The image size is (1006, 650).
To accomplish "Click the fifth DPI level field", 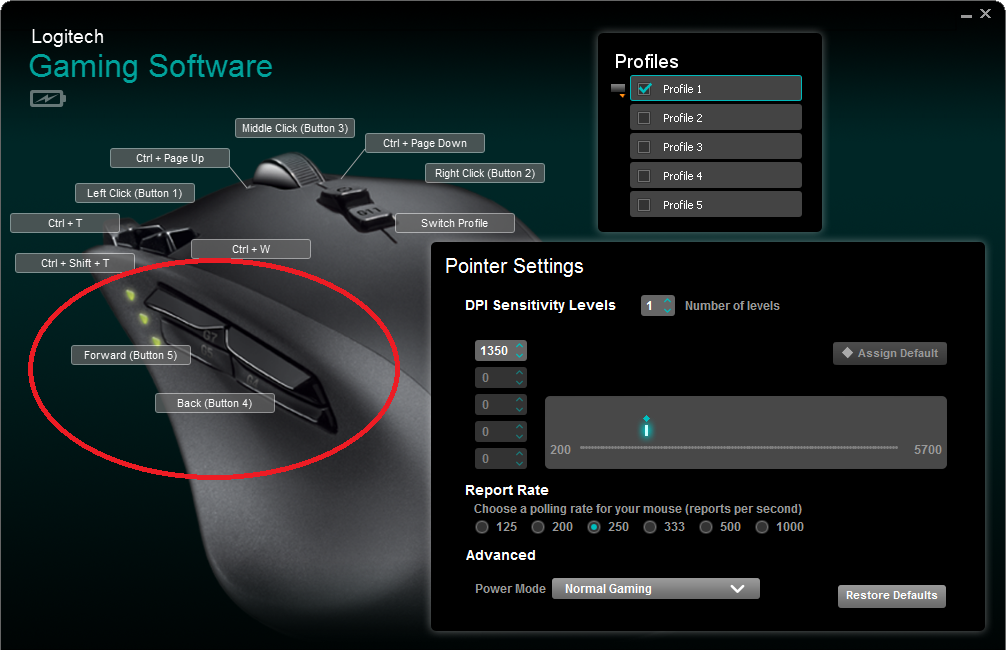I will (501, 458).
